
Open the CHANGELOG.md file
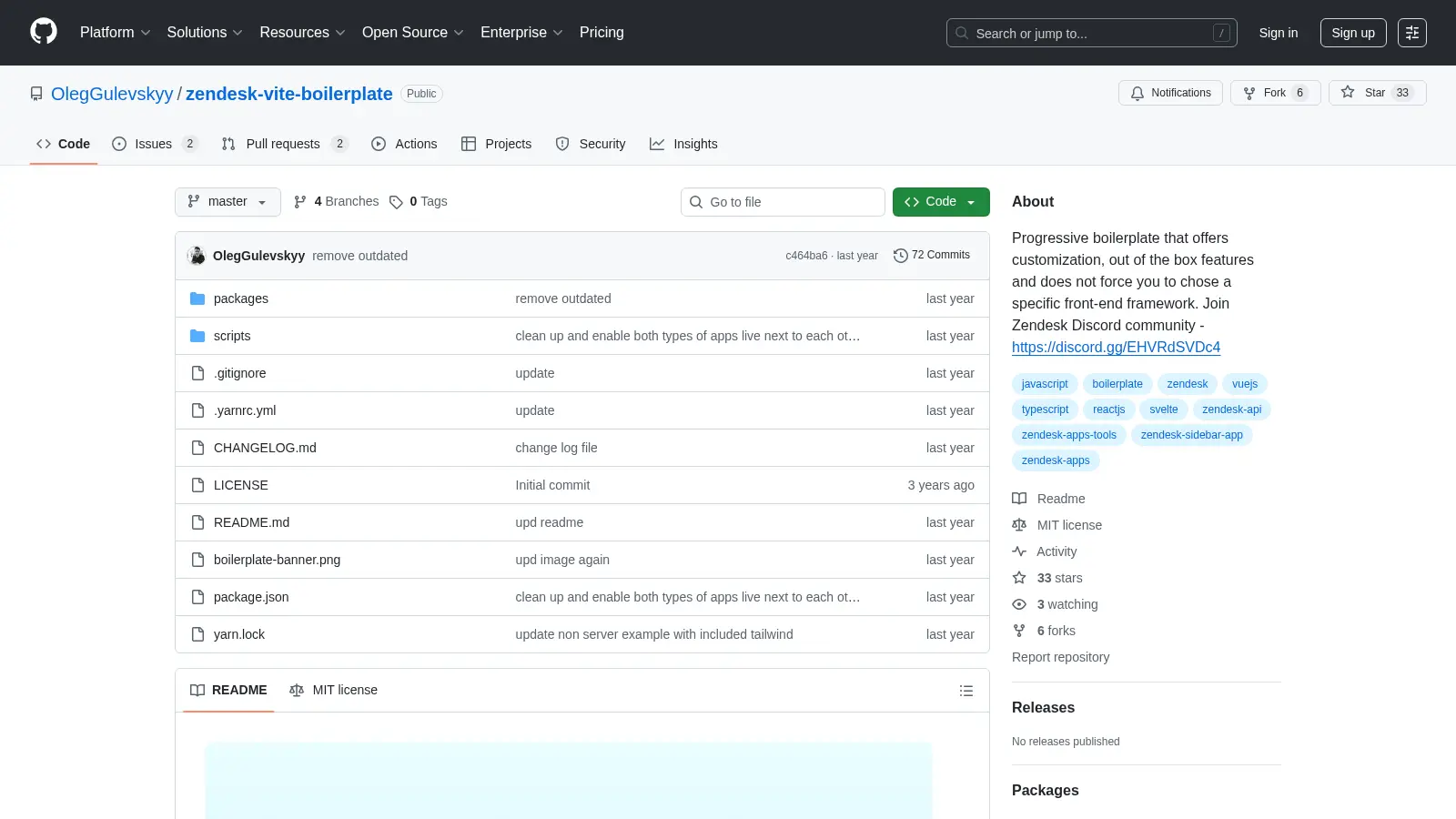coord(265,448)
